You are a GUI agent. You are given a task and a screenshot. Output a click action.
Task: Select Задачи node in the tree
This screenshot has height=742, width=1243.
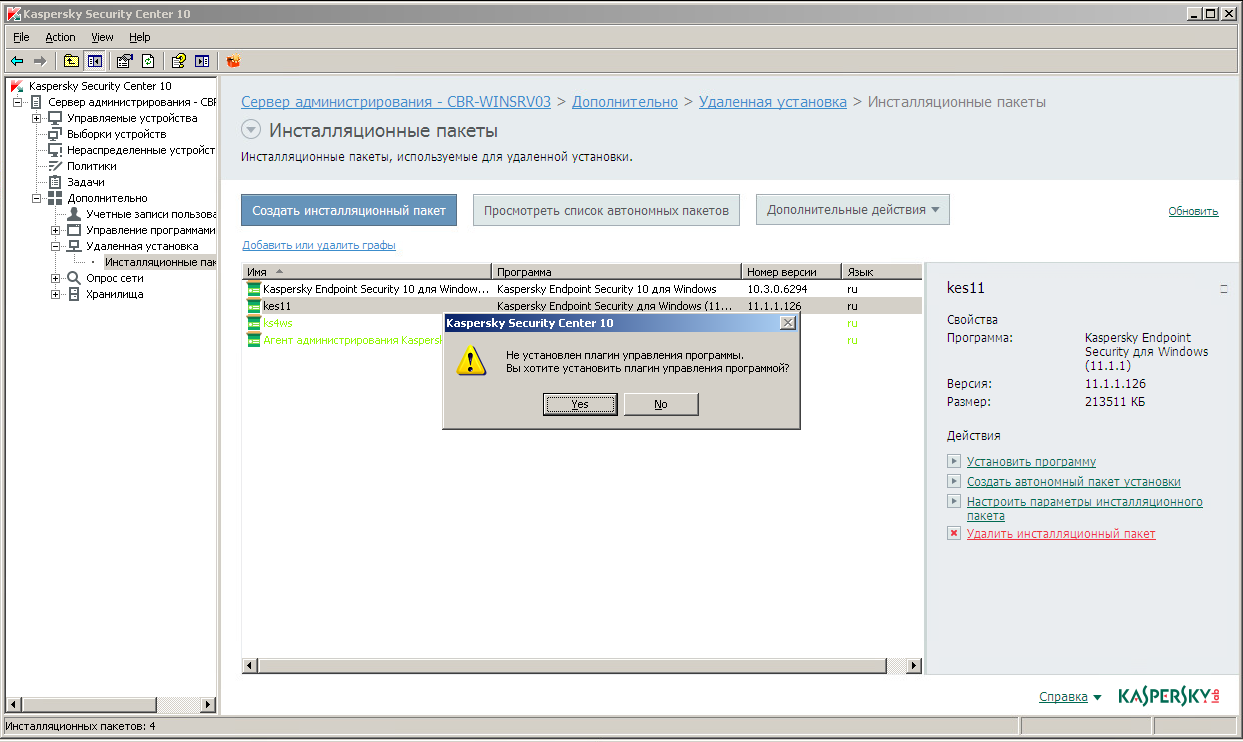[85, 182]
